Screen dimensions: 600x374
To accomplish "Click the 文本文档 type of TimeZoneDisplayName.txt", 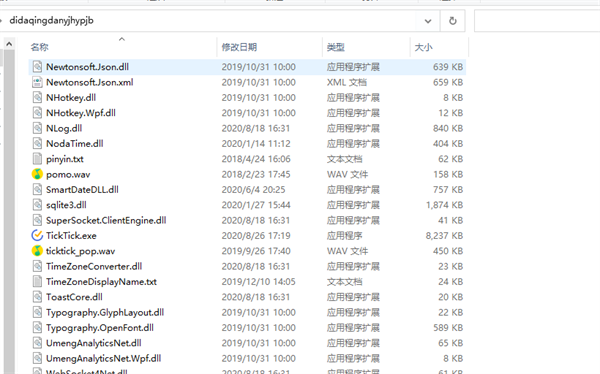I will click(344, 281).
